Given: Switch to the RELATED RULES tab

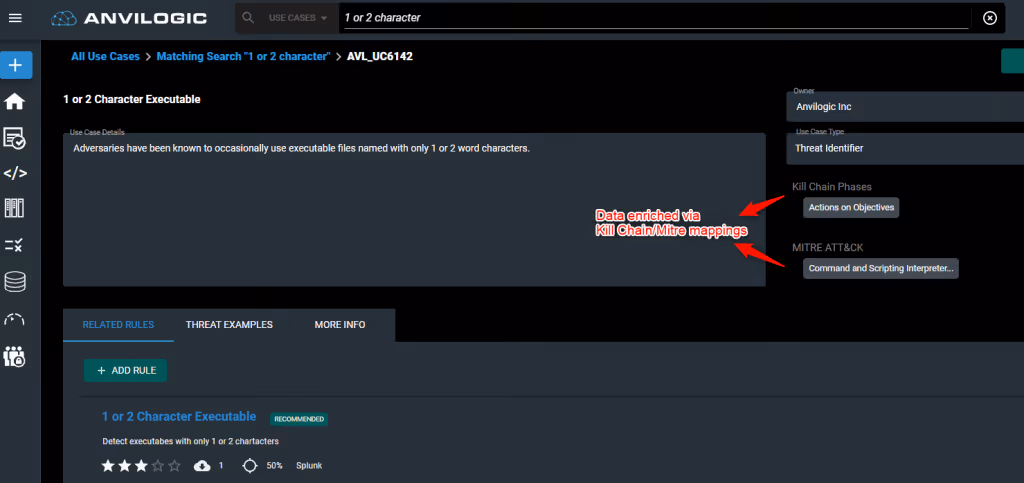Looking at the screenshot, I should coord(118,324).
